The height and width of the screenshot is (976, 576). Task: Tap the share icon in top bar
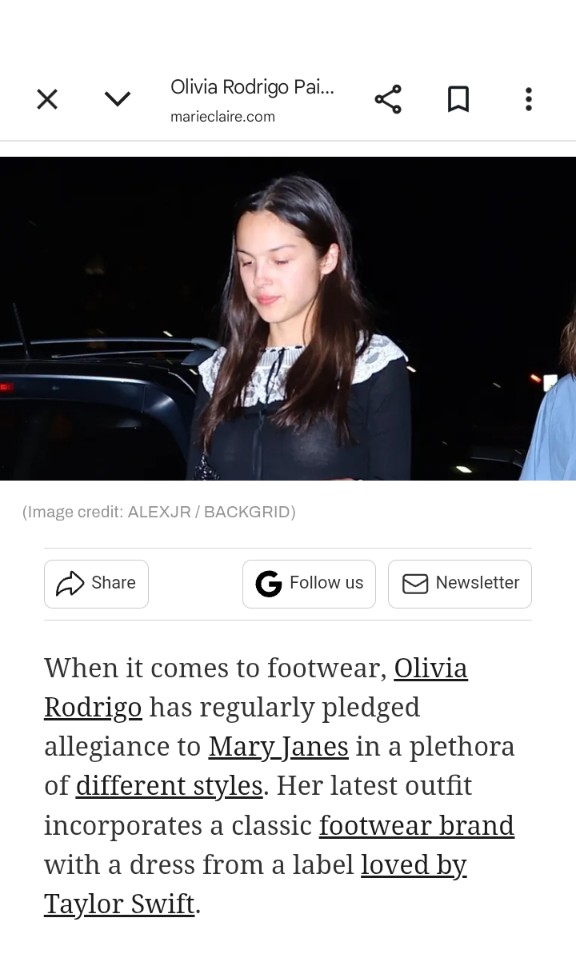pos(388,99)
